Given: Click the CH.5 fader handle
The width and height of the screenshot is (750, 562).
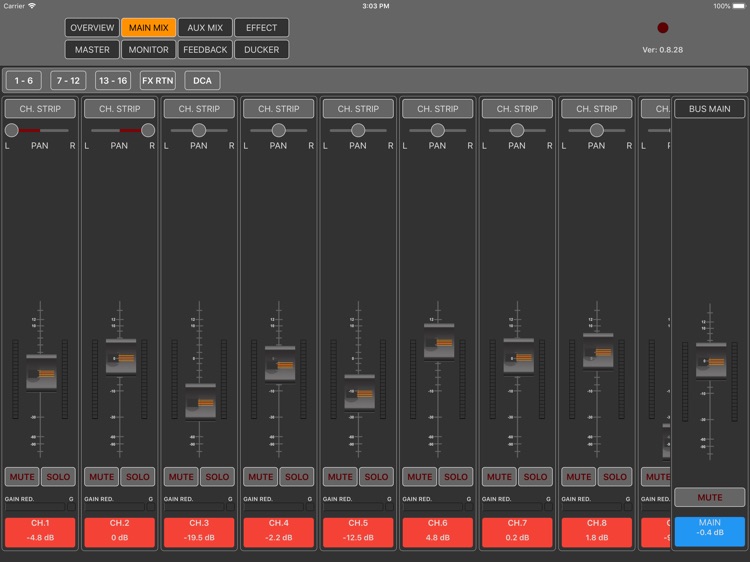Looking at the screenshot, I should [358, 390].
